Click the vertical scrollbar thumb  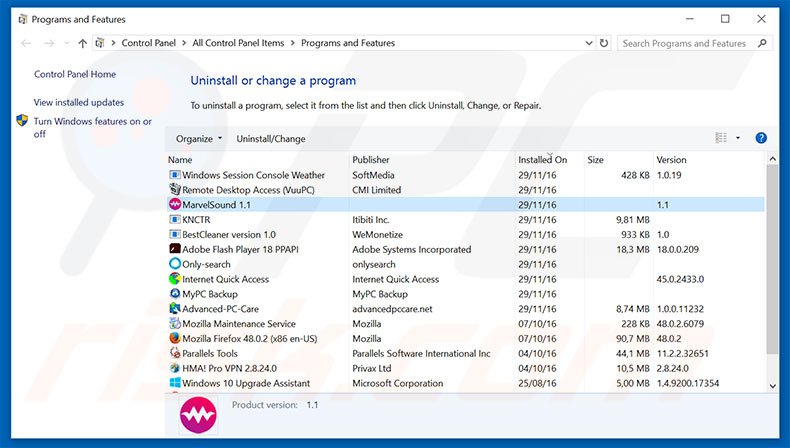pos(772,259)
